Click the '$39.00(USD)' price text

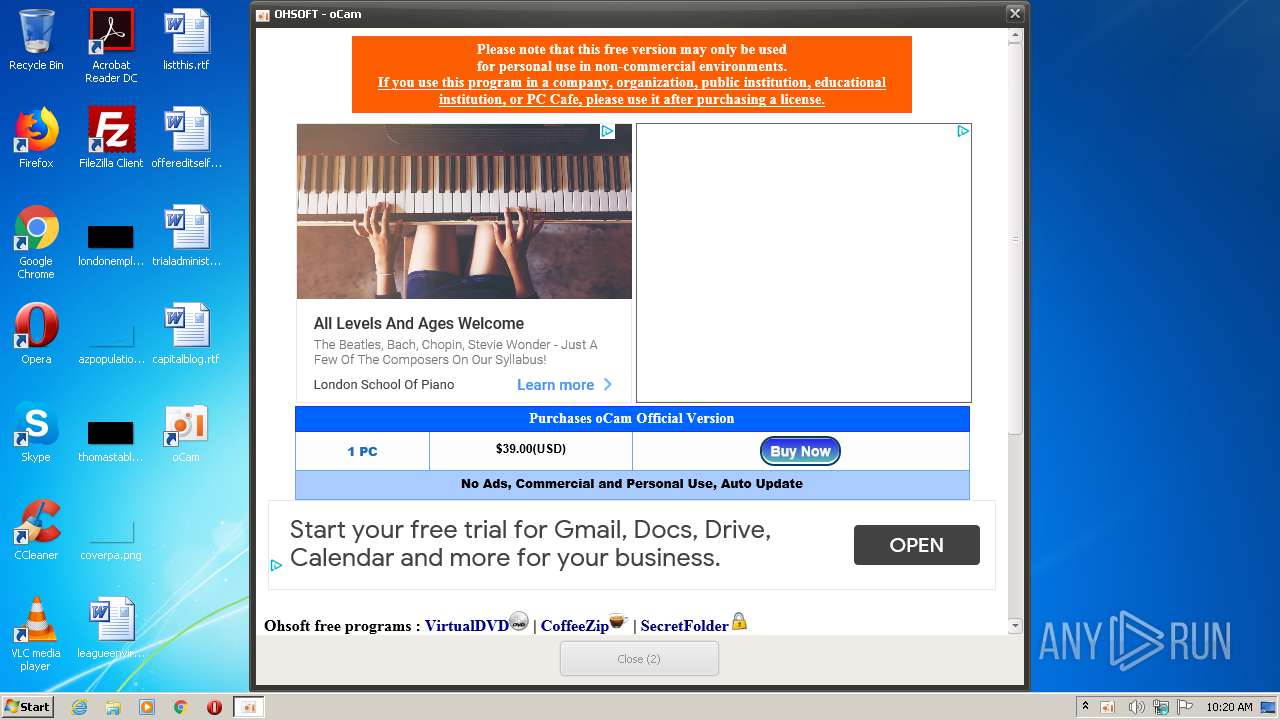(x=531, y=449)
